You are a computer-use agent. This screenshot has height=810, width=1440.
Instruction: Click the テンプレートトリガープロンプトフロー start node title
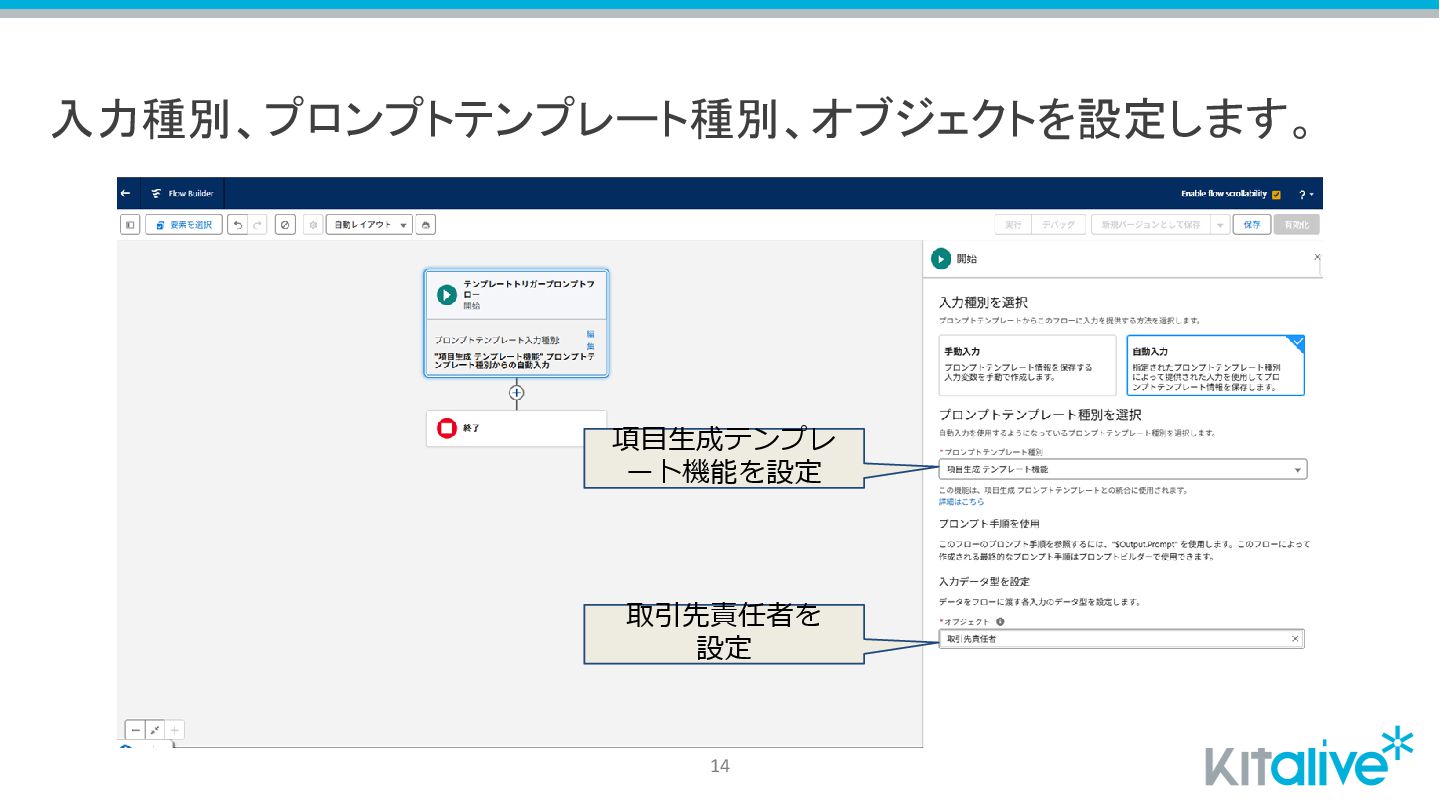(528, 289)
